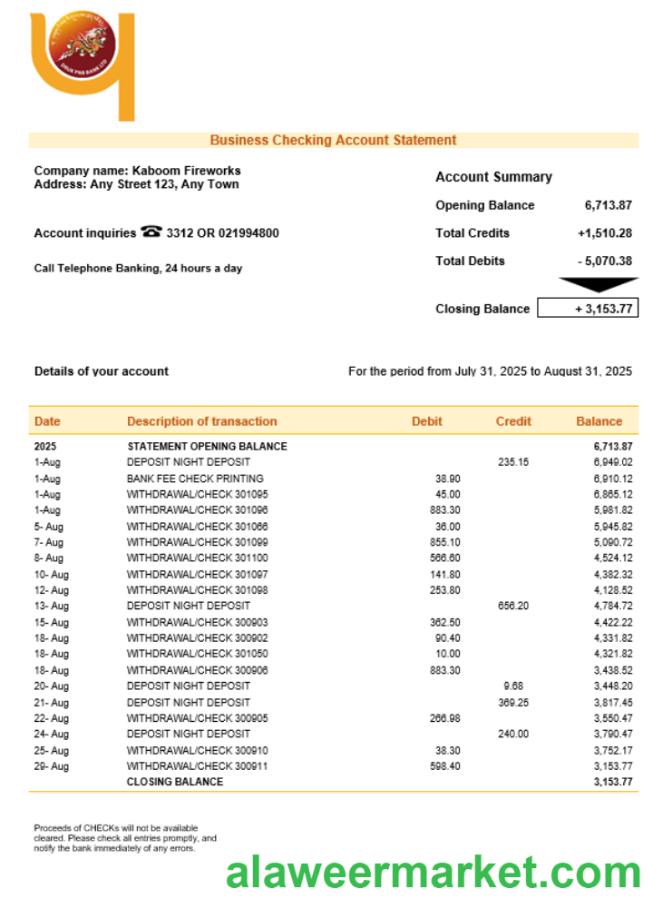Click the alaweermarket.com watermark link

click(432, 873)
